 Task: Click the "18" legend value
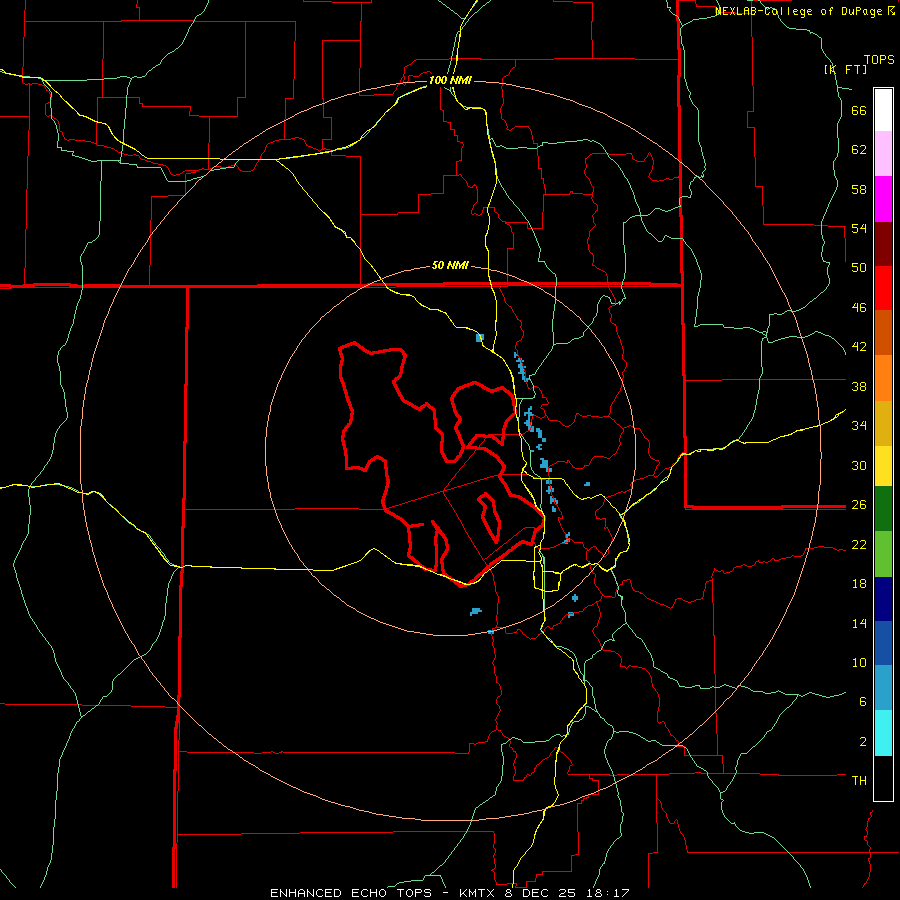pos(859,584)
